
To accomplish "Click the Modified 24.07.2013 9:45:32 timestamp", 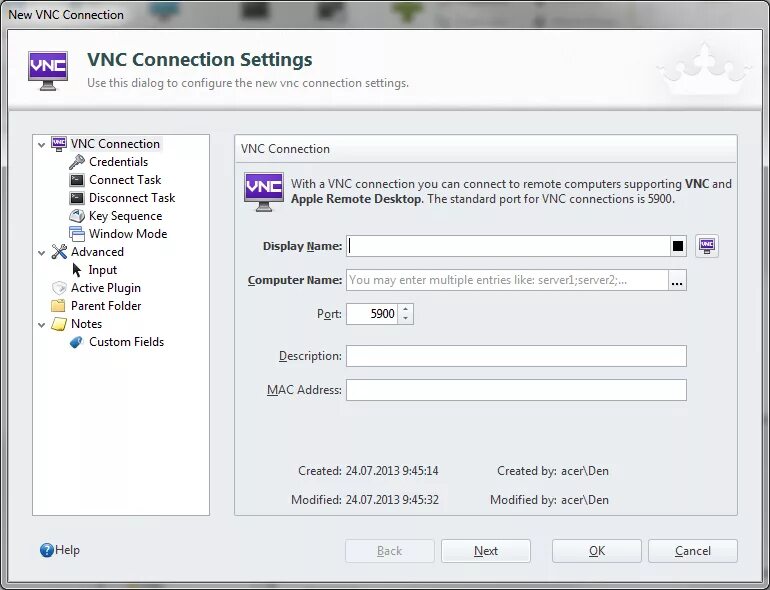I will 392,500.
